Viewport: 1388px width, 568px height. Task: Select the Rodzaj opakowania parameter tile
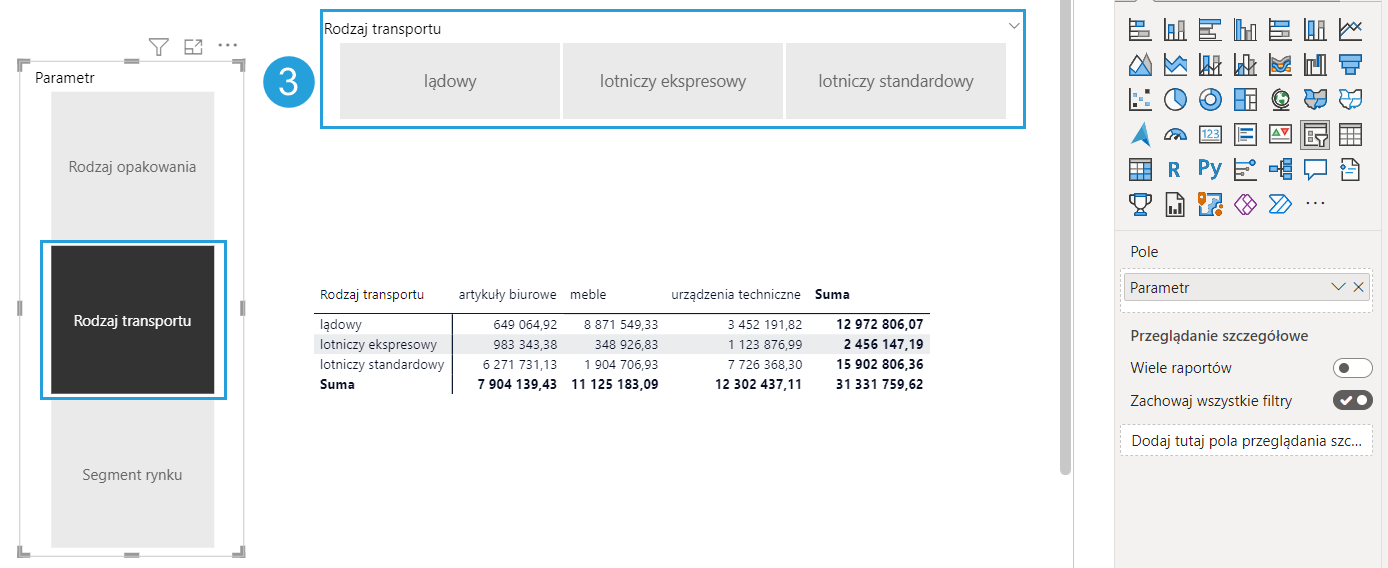click(132, 167)
